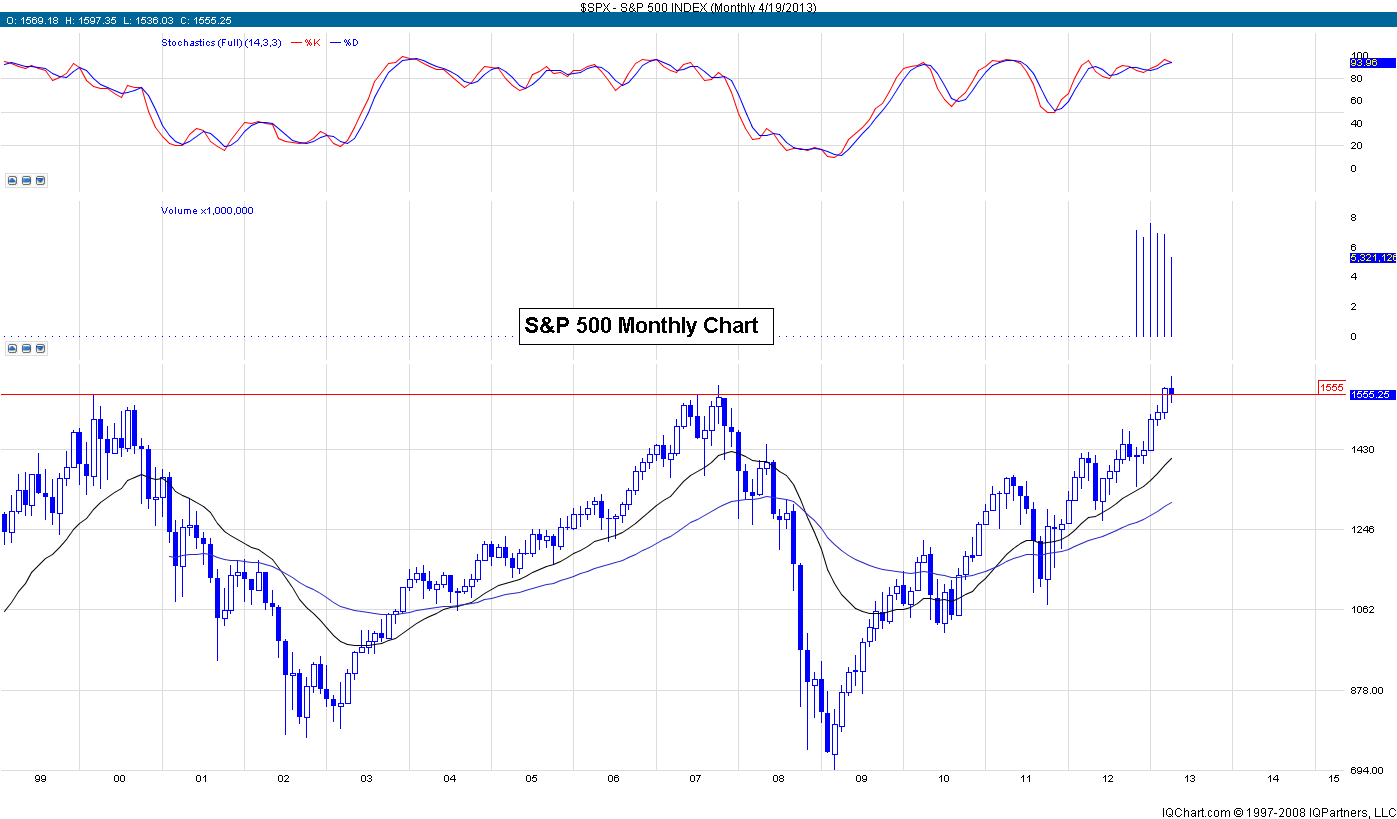The width and height of the screenshot is (1397, 819).
Task: Click the down-arrow icon in the Stochastics panel
Action: pyautogui.click(x=40, y=181)
